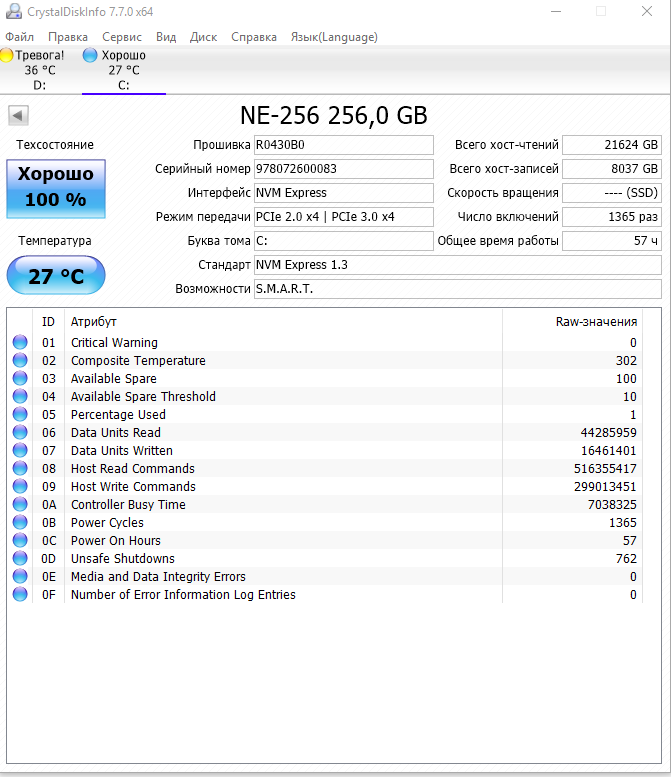Click the 27 °C temperature button

pos(56,275)
